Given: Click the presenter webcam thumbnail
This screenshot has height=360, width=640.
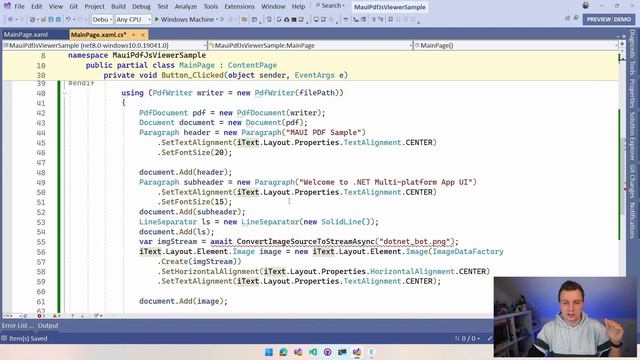Looking at the screenshot, I should click(x=565, y=317).
